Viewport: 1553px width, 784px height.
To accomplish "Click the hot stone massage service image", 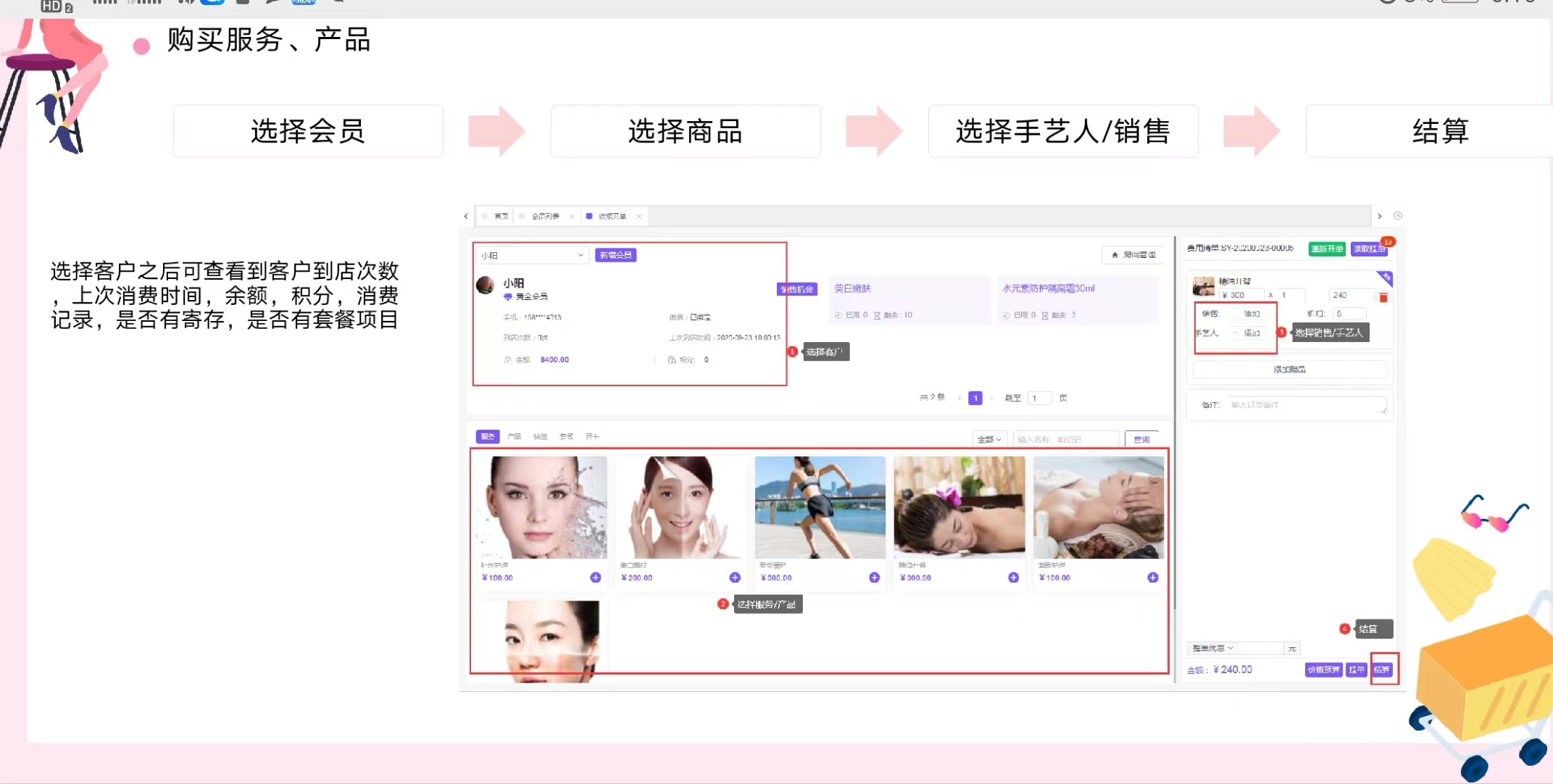I will pyautogui.click(x=959, y=507).
